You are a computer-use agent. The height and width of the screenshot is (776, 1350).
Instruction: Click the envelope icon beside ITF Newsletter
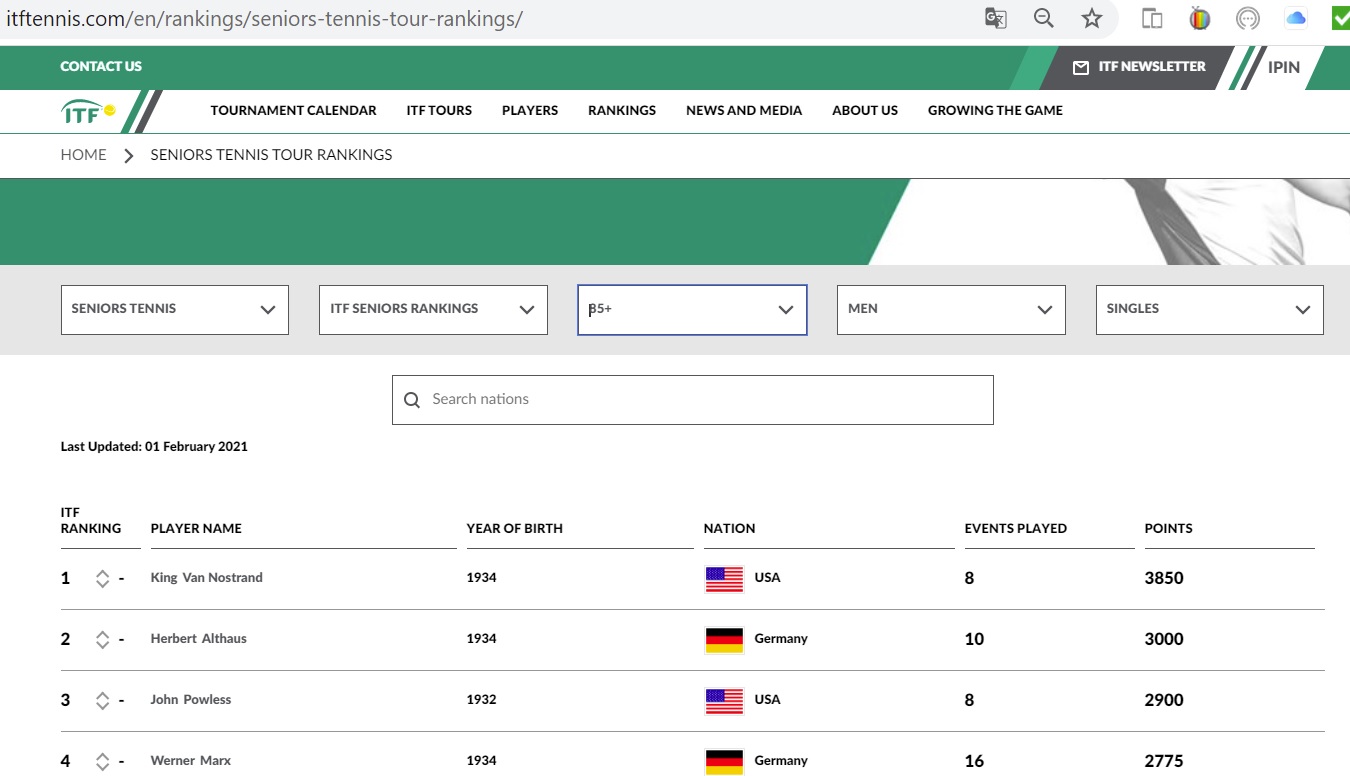tap(1080, 67)
